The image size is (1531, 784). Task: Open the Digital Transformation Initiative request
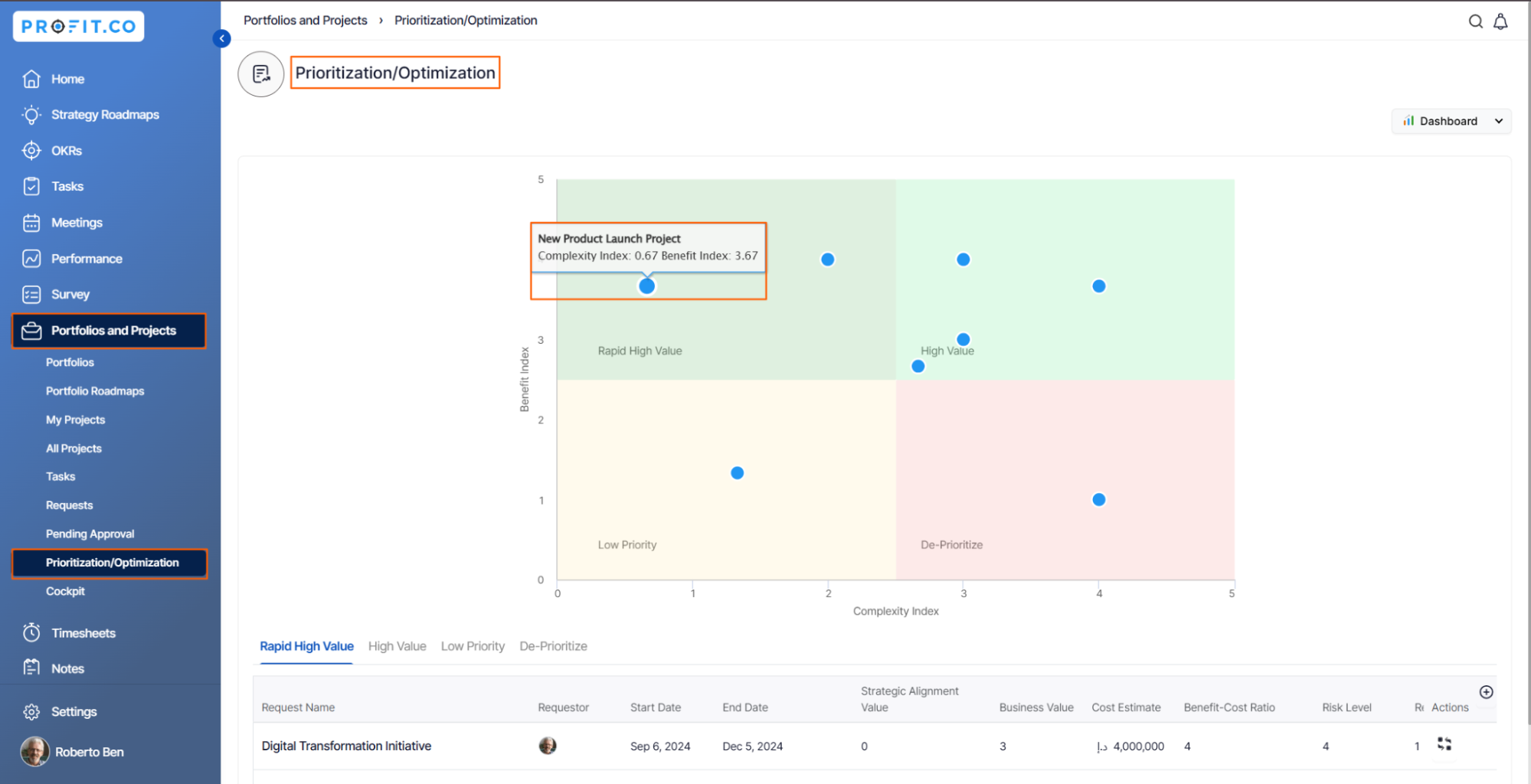pyautogui.click(x=346, y=746)
